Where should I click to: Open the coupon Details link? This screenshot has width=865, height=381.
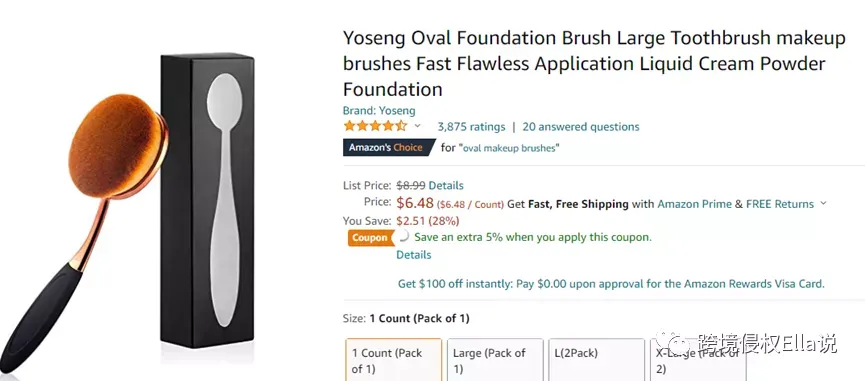point(414,255)
